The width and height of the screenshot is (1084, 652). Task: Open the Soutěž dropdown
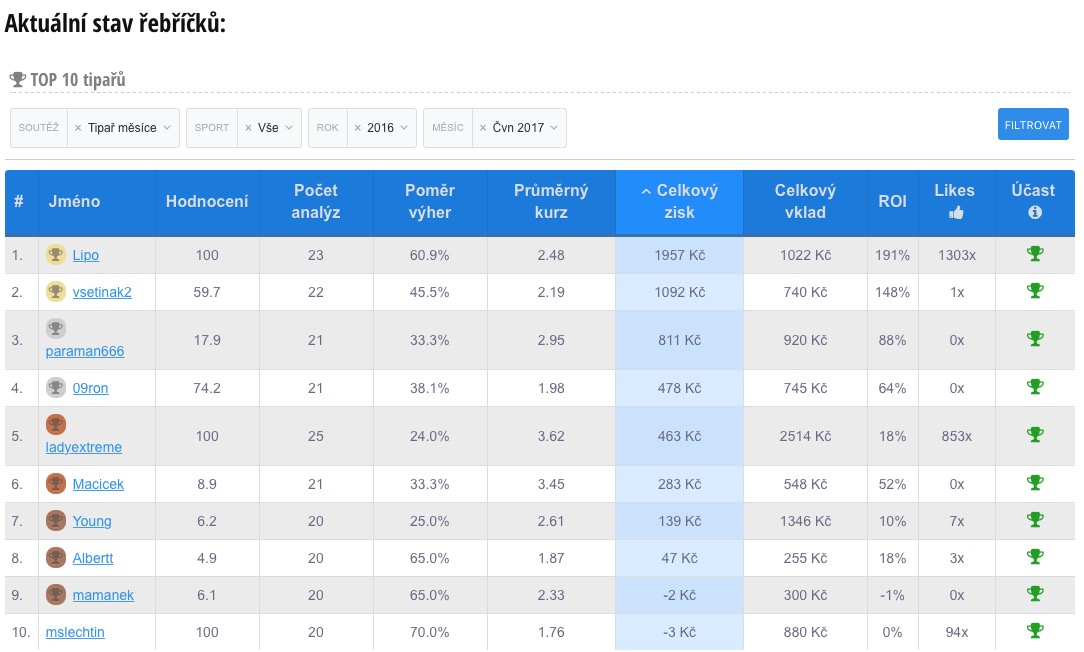[x=166, y=128]
